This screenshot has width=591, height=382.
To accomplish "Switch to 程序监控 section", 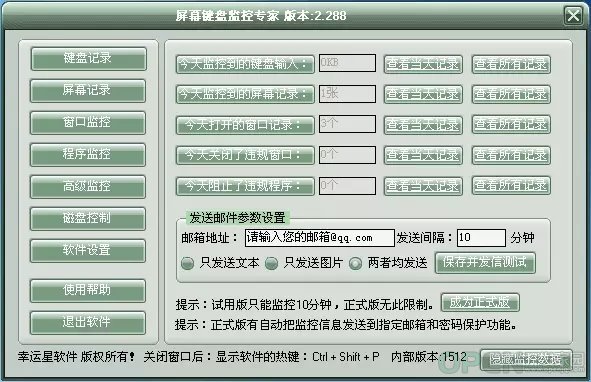I will 88,155.
